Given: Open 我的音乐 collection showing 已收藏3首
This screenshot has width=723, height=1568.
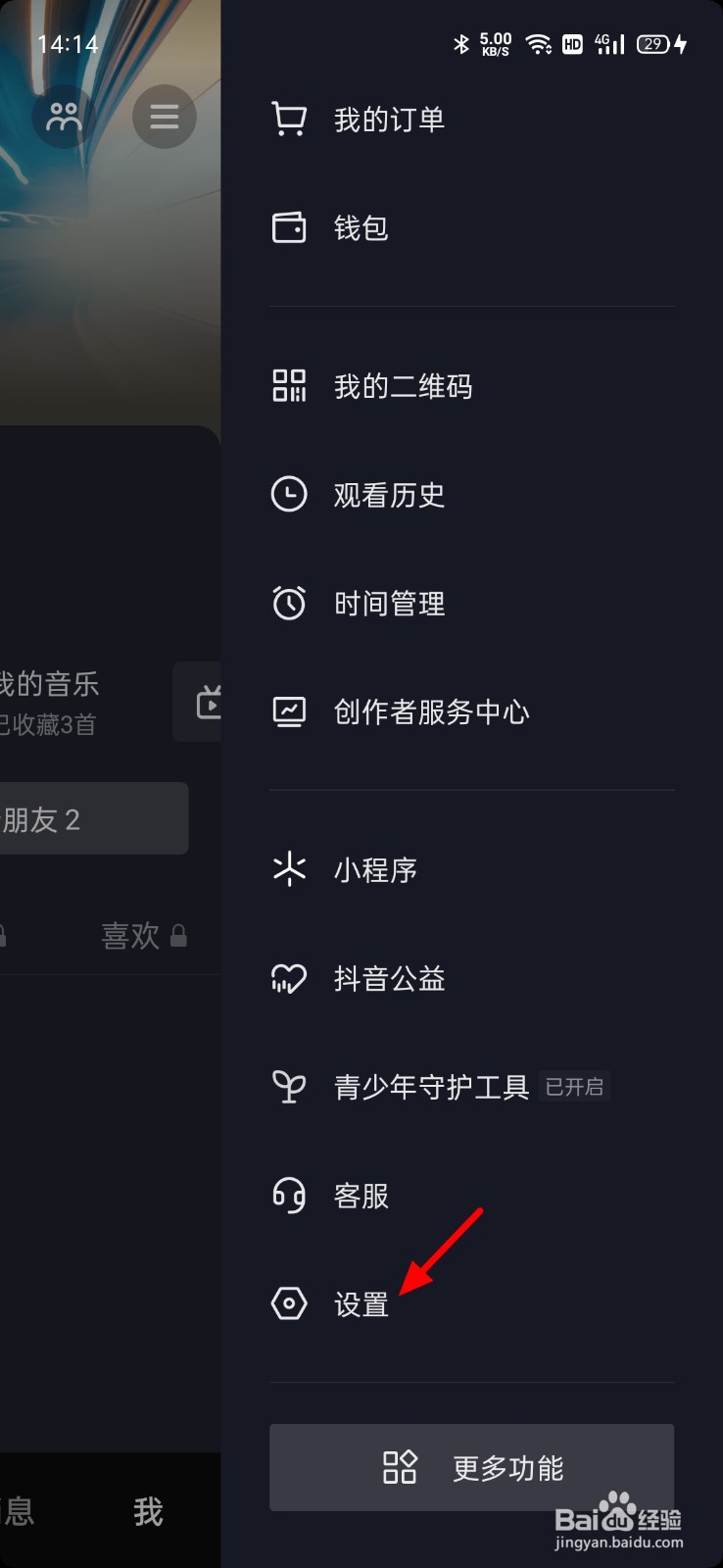Looking at the screenshot, I should 49,701.
